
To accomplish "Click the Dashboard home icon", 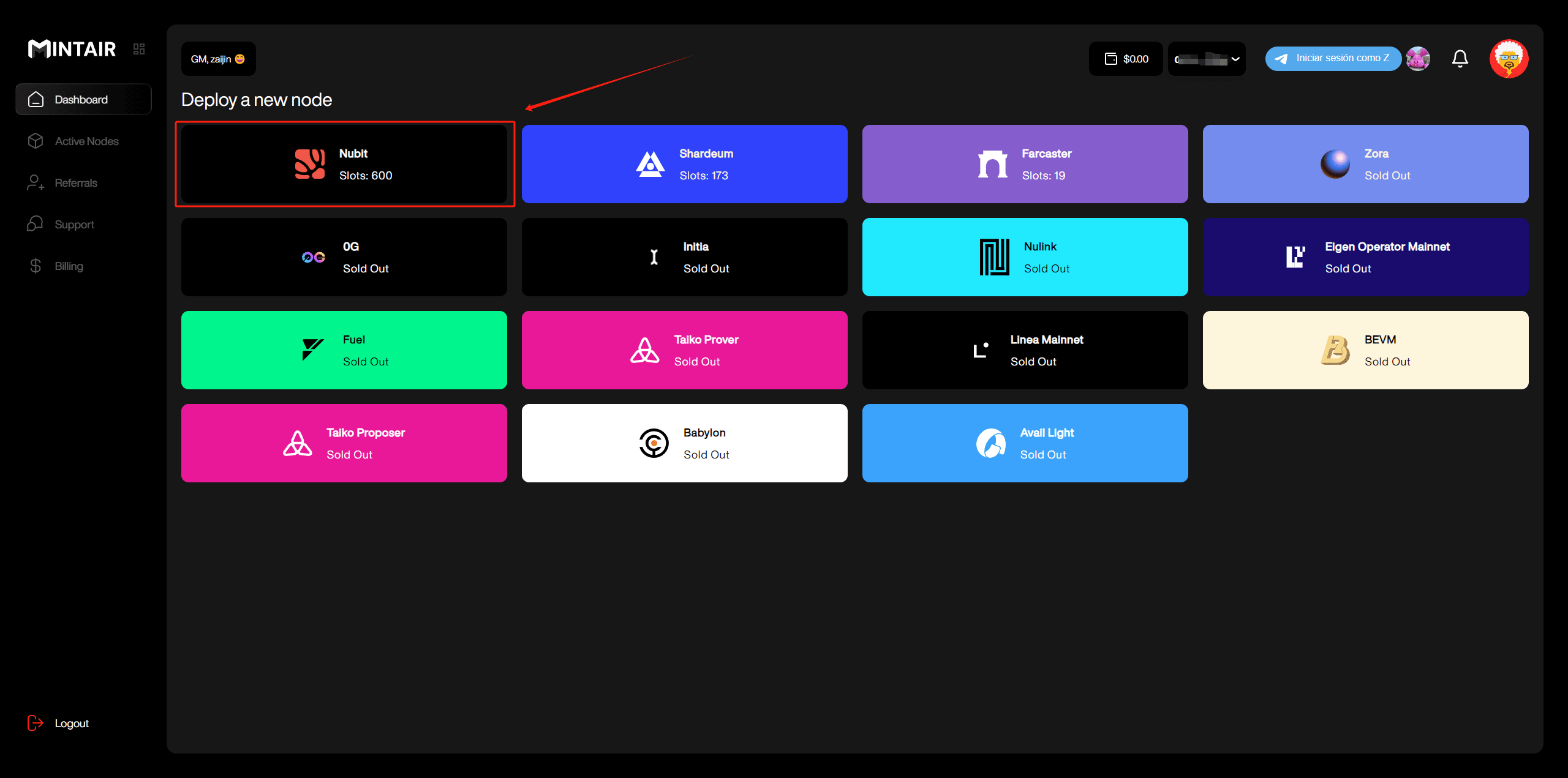I will tap(36, 99).
